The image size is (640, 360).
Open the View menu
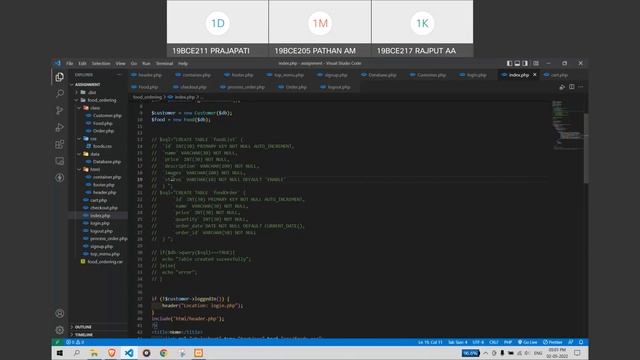120,64
